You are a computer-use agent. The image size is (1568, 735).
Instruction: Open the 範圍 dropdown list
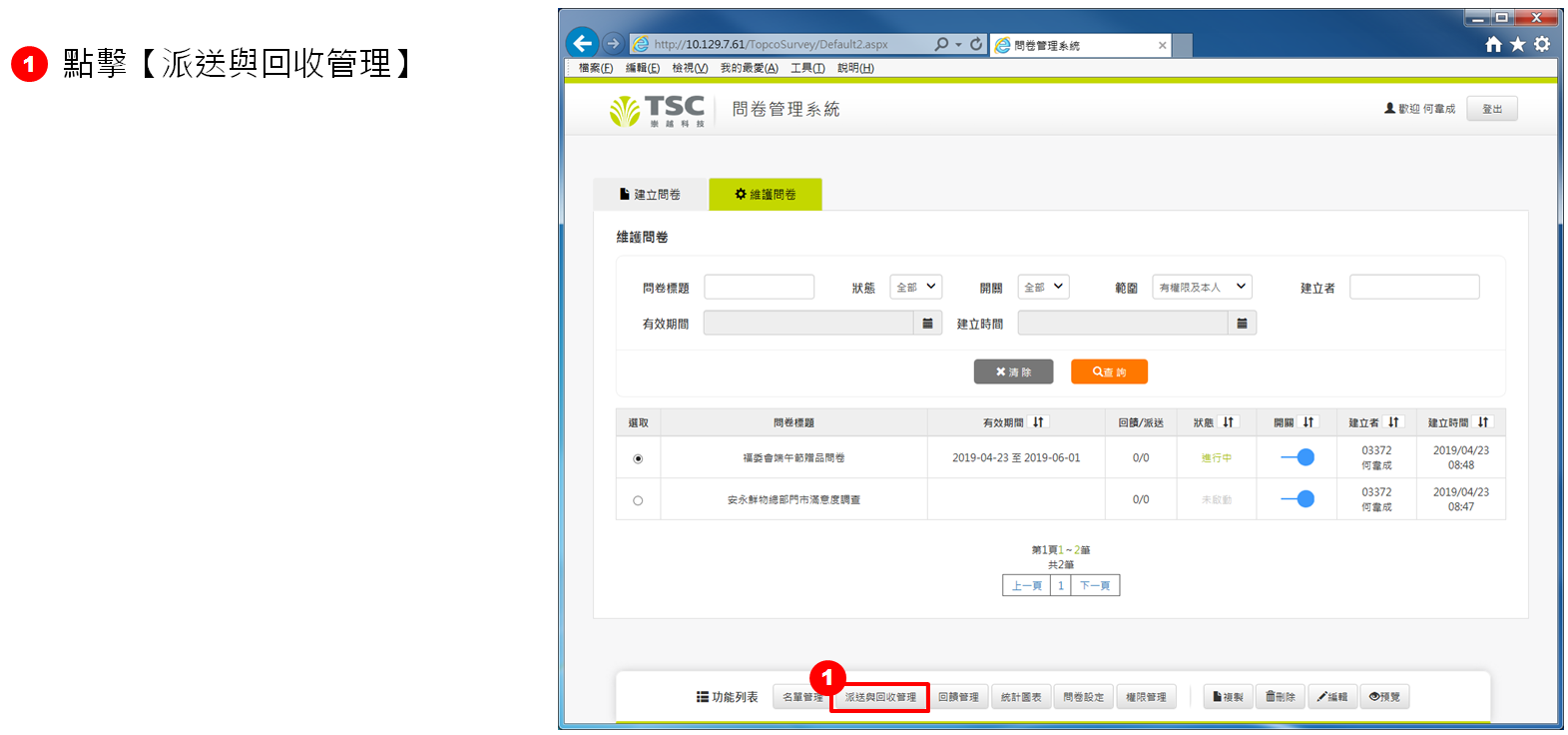[1202, 288]
